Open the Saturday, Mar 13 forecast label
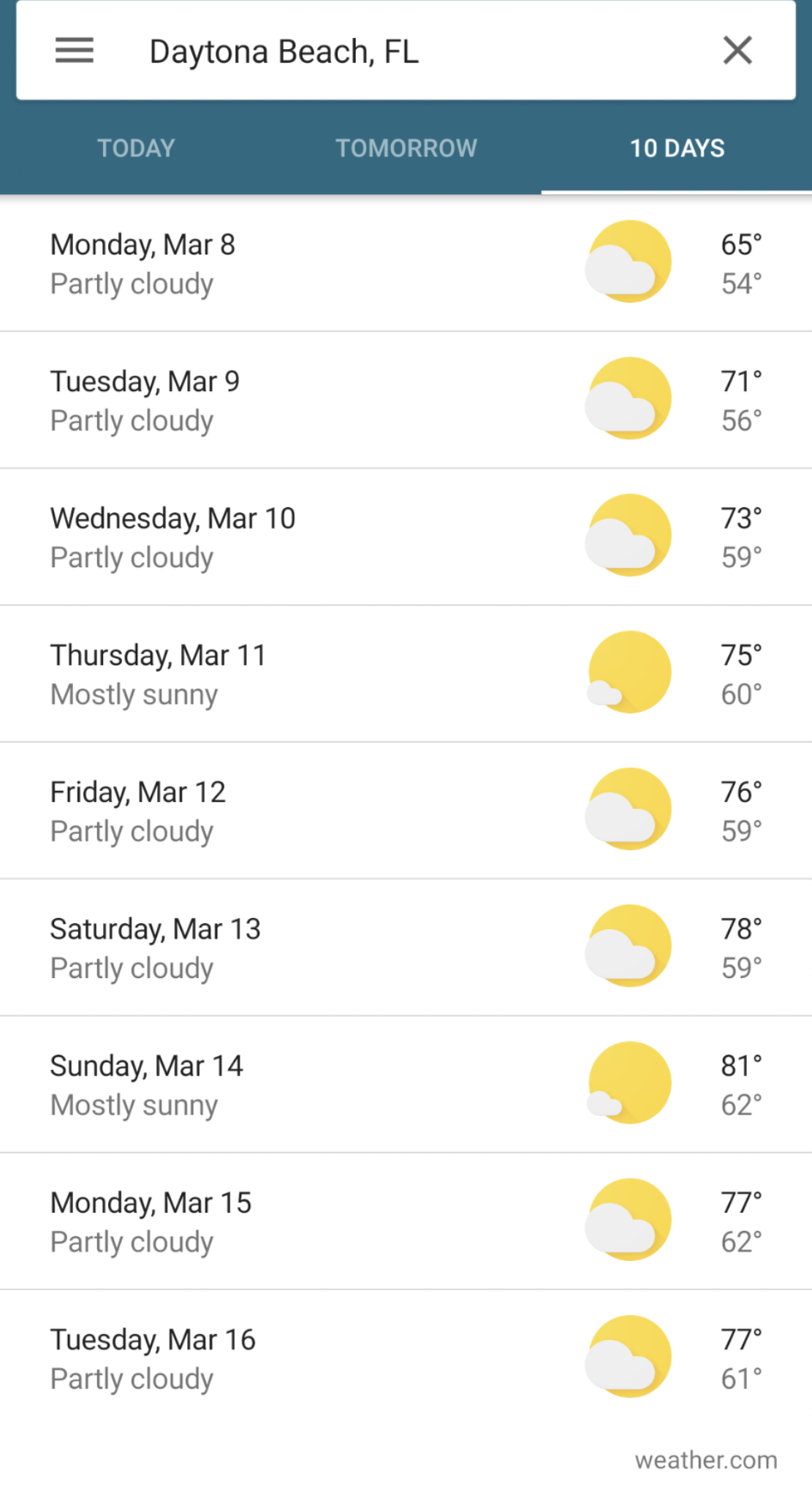This screenshot has height=1497, width=812. [155, 929]
